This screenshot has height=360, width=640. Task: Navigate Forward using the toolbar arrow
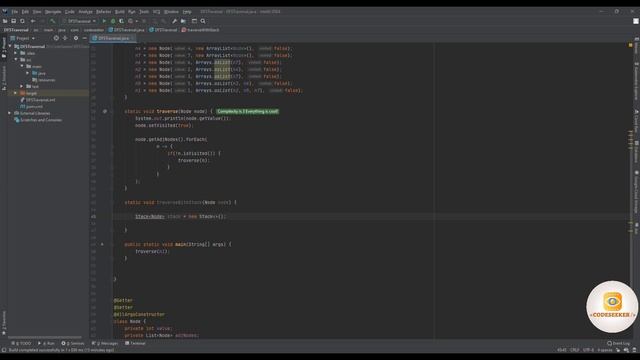point(42,21)
